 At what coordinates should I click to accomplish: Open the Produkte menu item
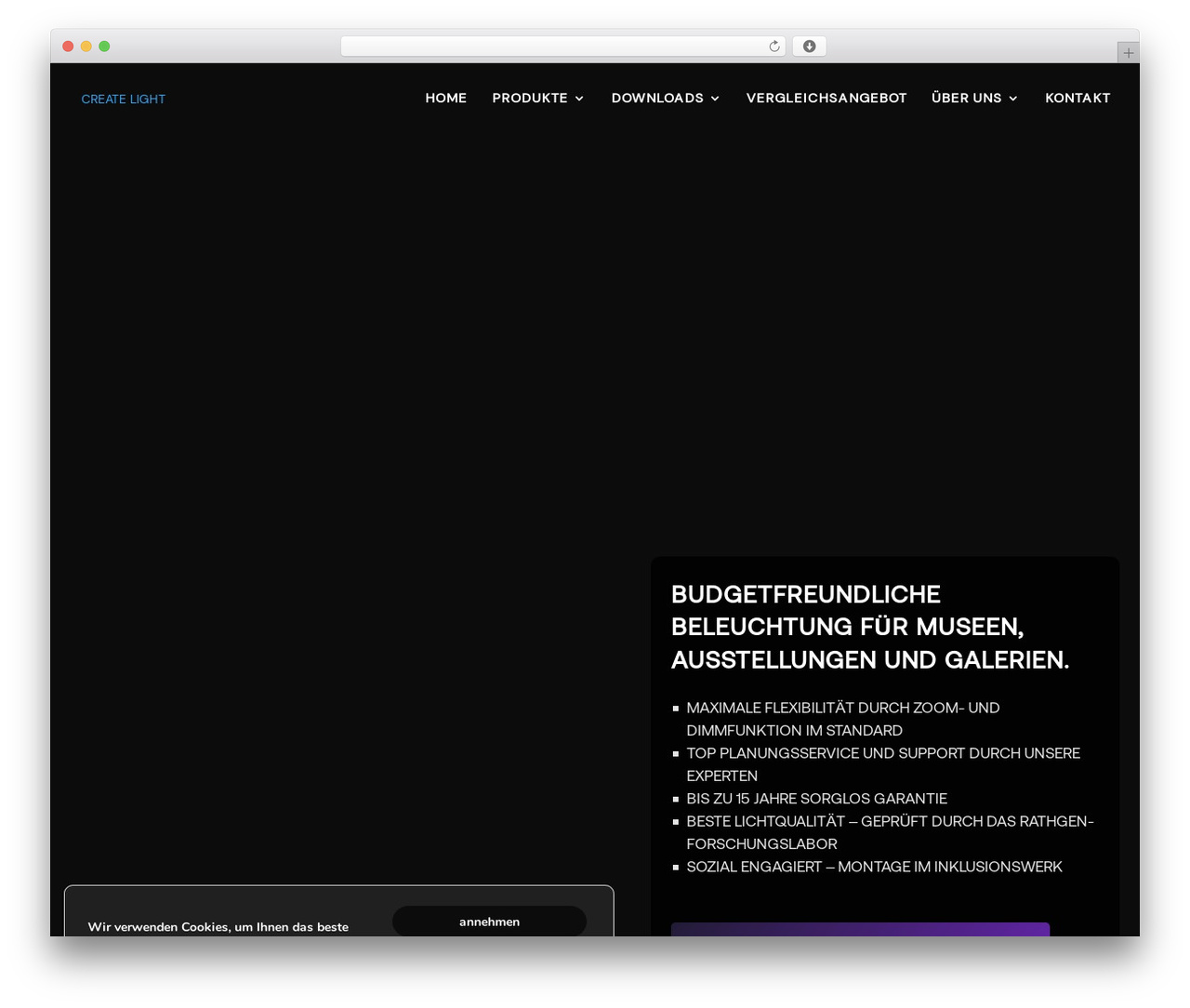pos(530,98)
